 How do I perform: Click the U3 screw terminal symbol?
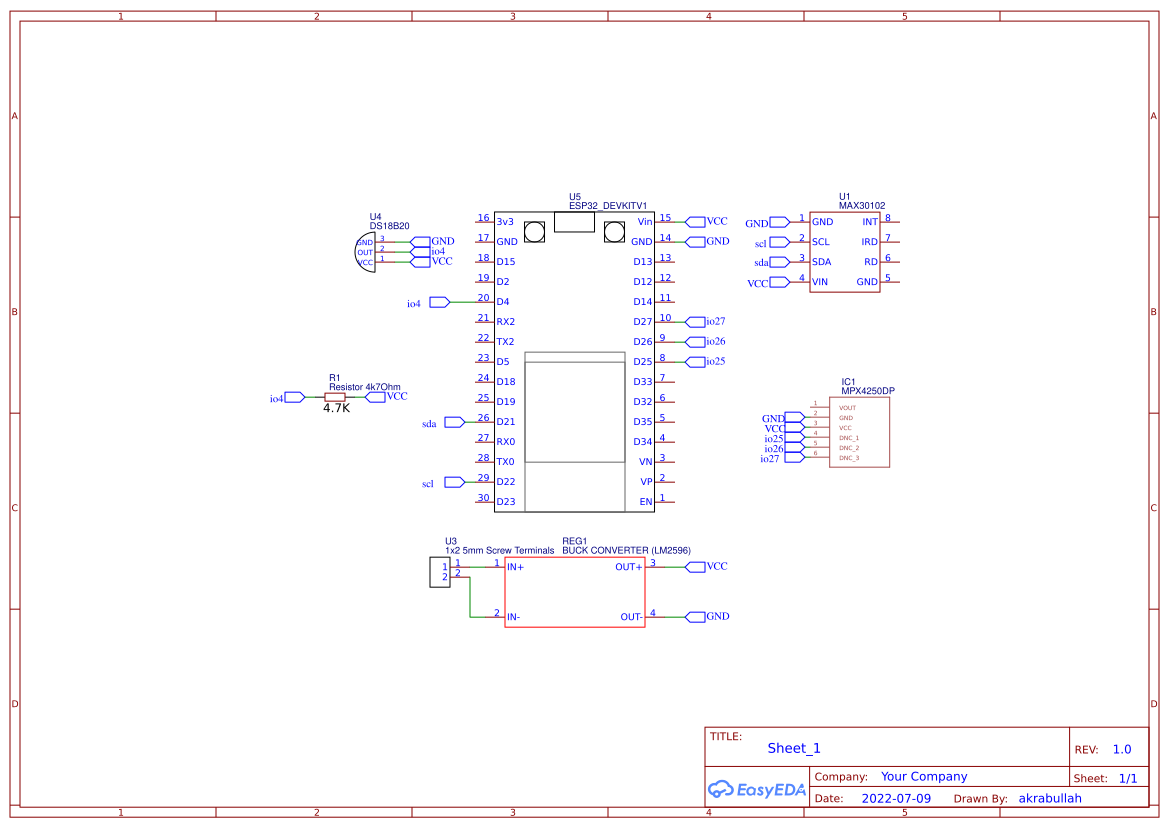pos(439,572)
